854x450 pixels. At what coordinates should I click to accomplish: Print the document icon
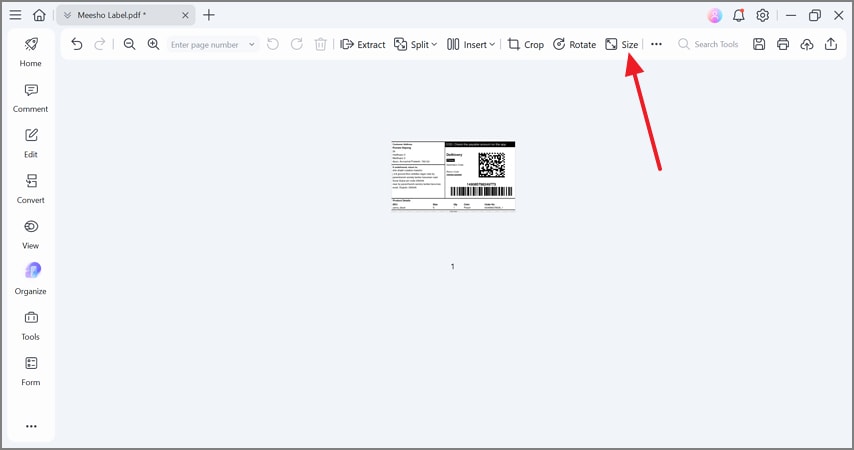pyautogui.click(x=783, y=44)
